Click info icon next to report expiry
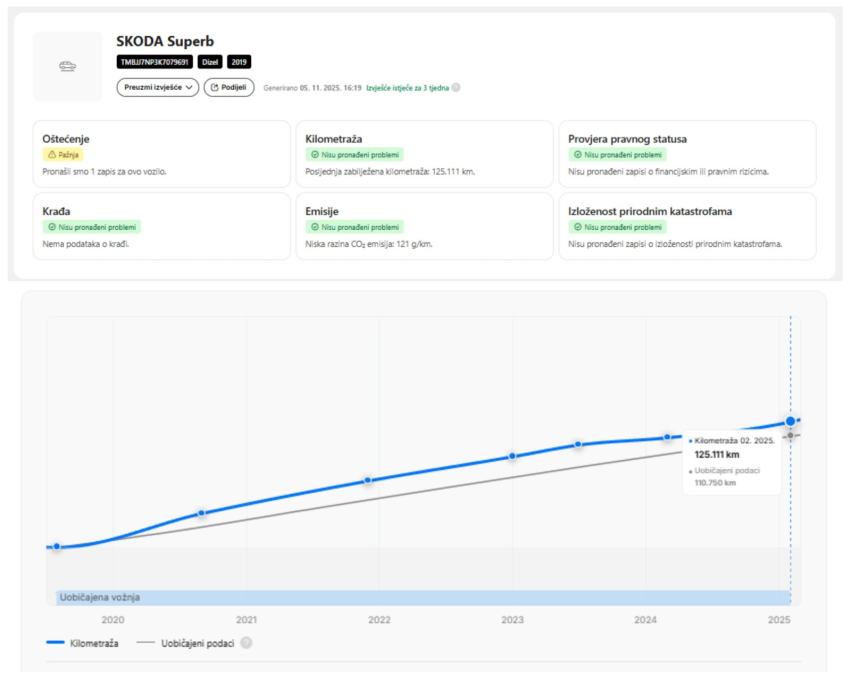Viewport: 851px width, 690px height. (456, 88)
